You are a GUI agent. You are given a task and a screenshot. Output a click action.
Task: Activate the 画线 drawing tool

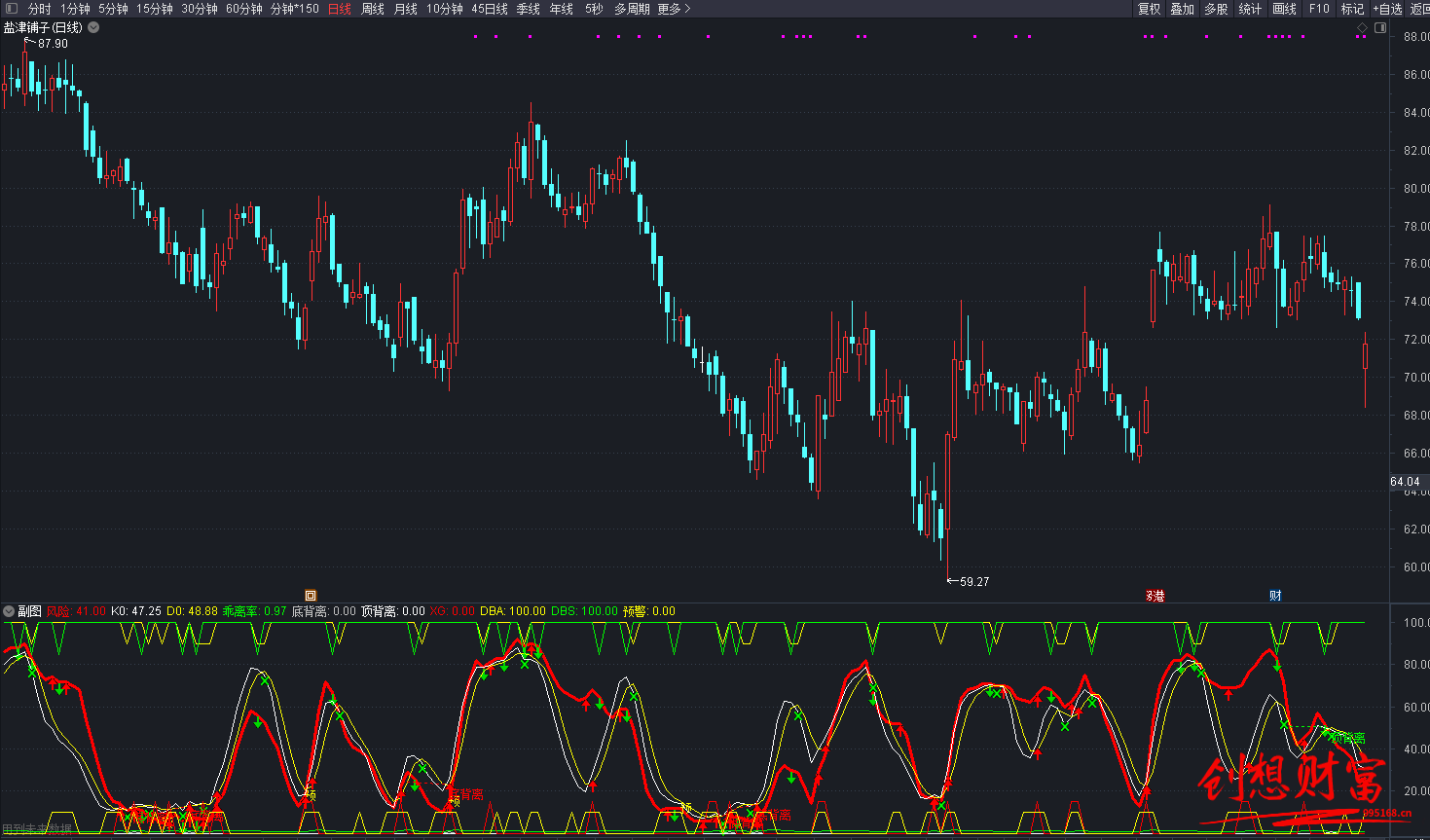pyautogui.click(x=1285, y=9)
